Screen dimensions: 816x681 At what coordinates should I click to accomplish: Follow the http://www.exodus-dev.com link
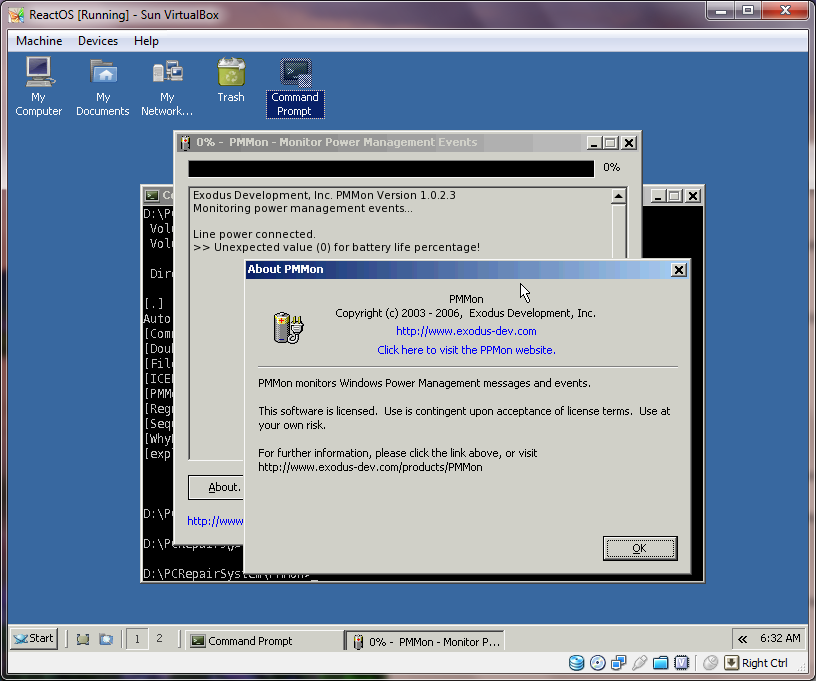(x=466, y=331)
